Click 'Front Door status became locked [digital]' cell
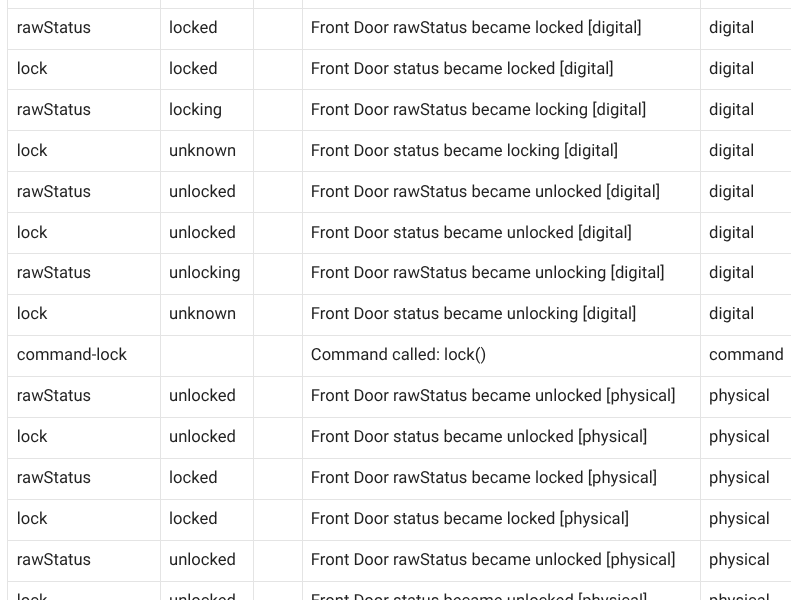 coord(501,69)
